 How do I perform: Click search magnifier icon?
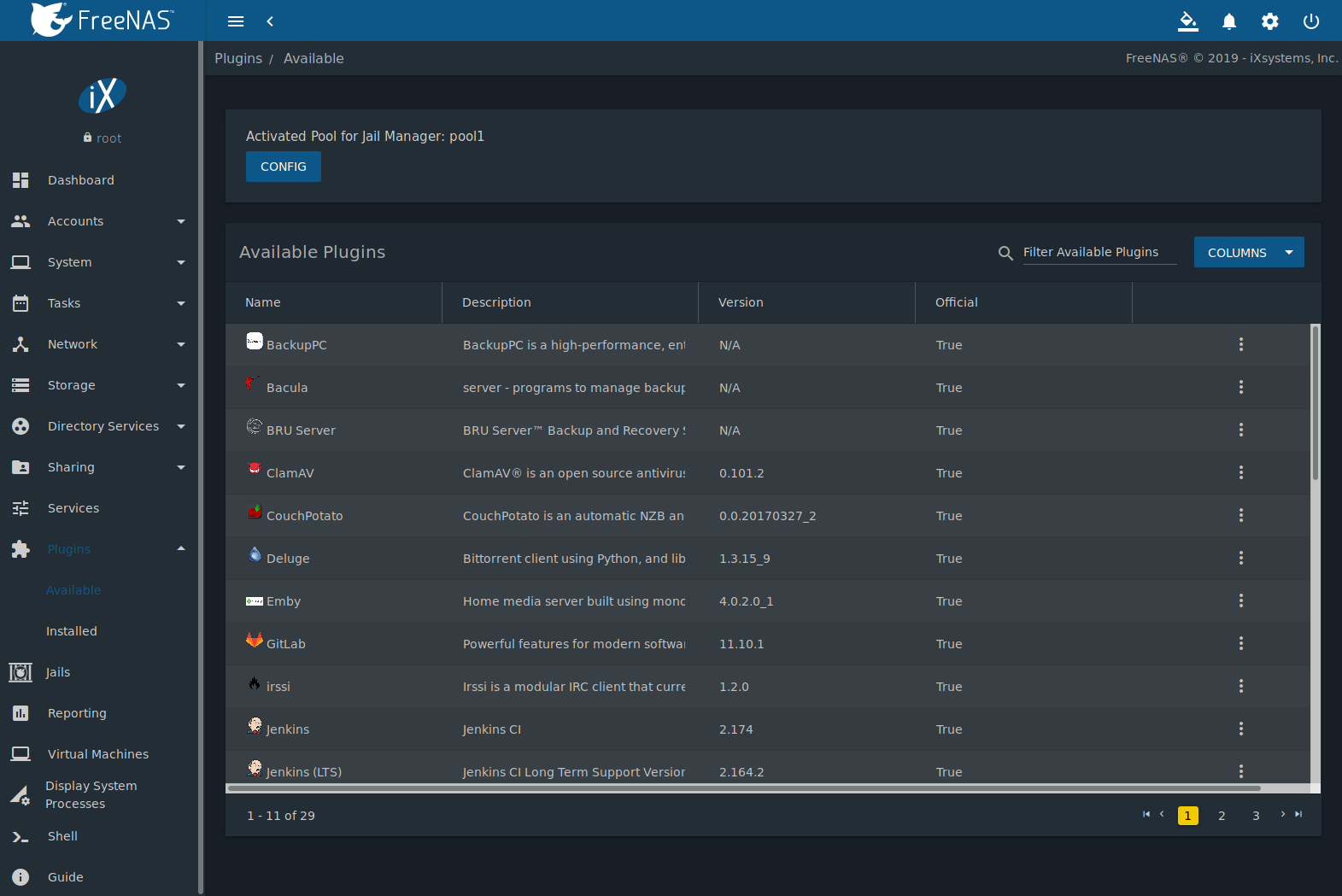[1005, 253]
